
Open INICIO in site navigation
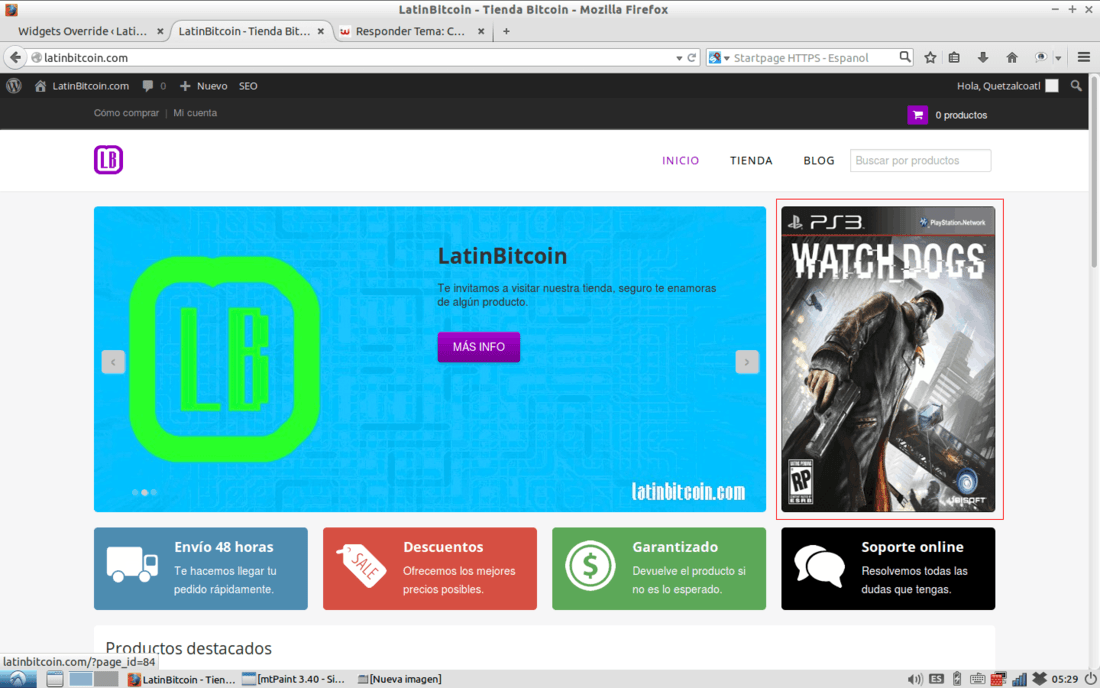tap(680, 161)
